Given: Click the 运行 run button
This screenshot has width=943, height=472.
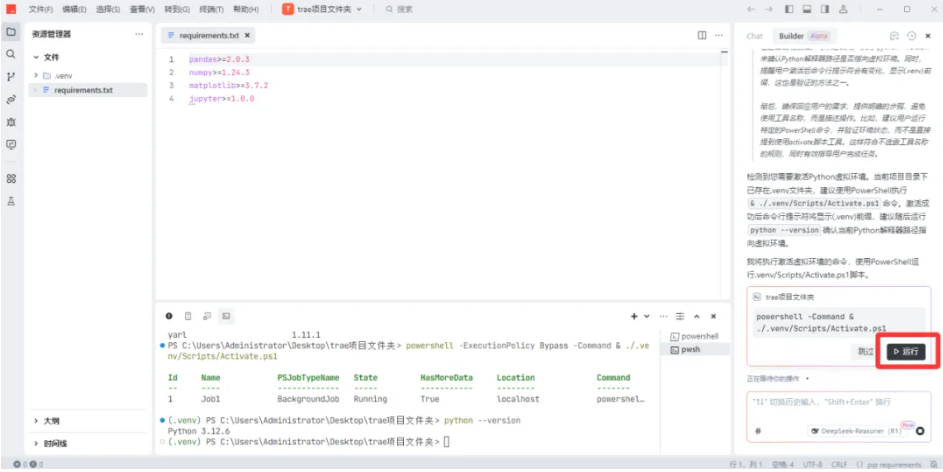Looking at the screenshot, I should 904,351.
